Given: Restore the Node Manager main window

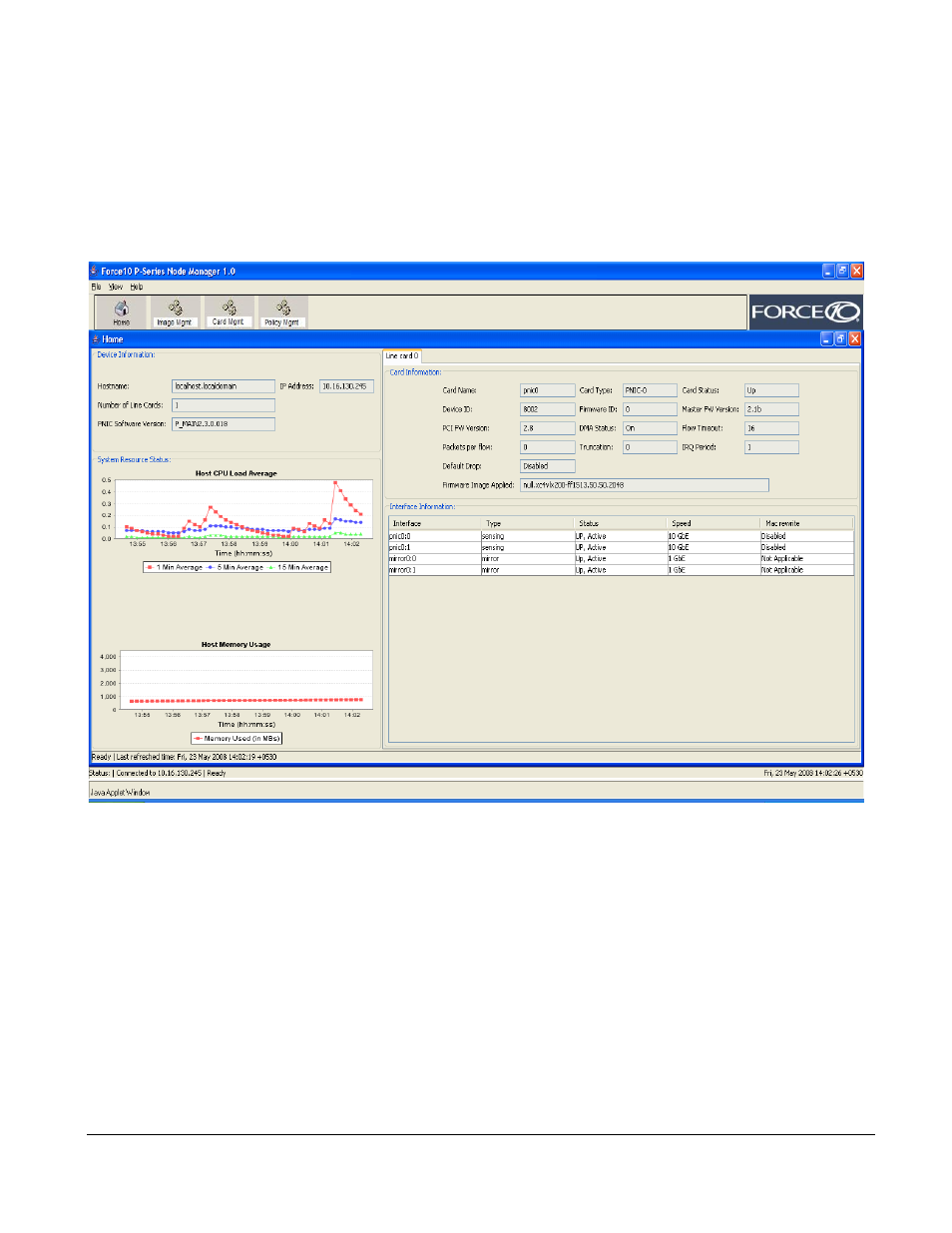Looking at the screenshot, I should click(x=842, y=271).
